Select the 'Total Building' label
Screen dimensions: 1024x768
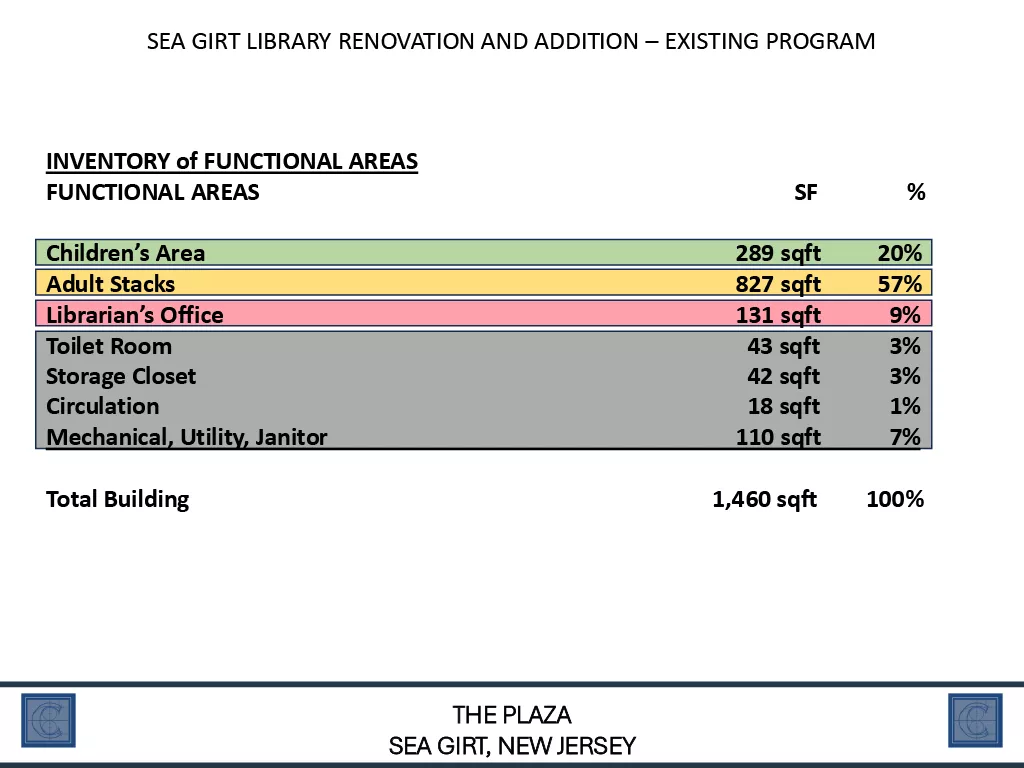pyautogui.click(x=118, y=499)
